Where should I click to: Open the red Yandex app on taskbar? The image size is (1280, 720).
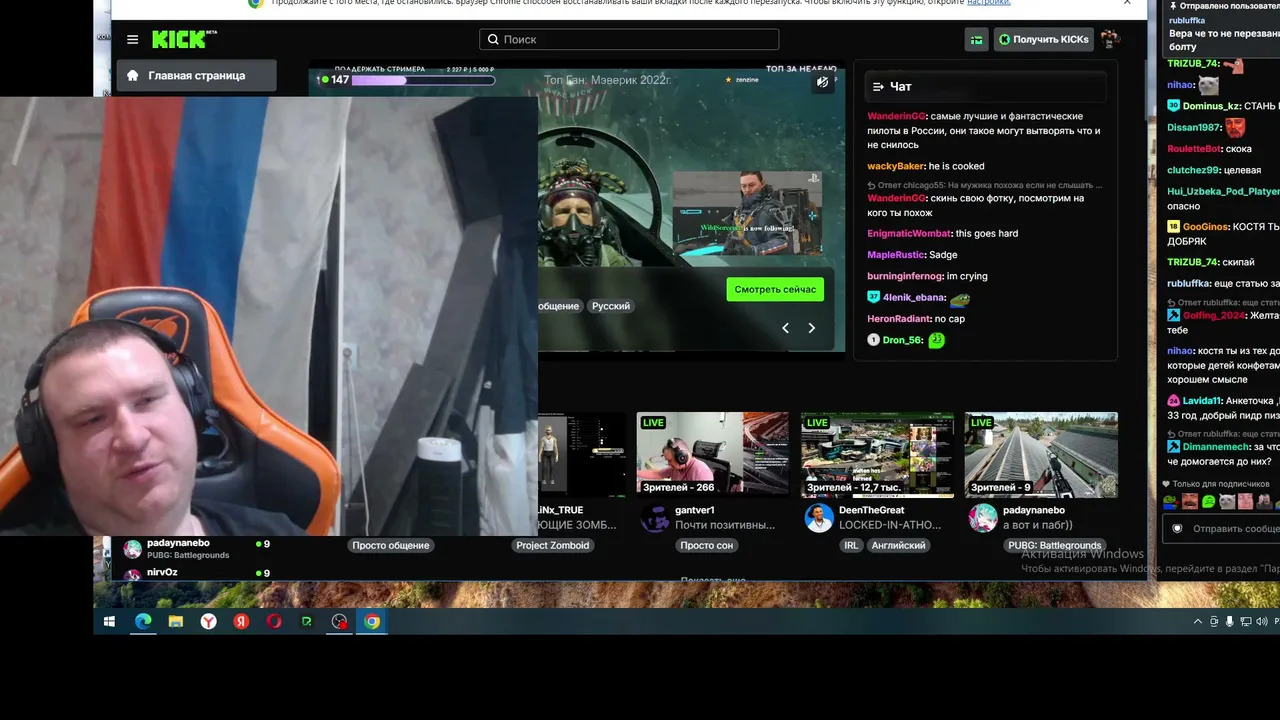pos(241,621)
